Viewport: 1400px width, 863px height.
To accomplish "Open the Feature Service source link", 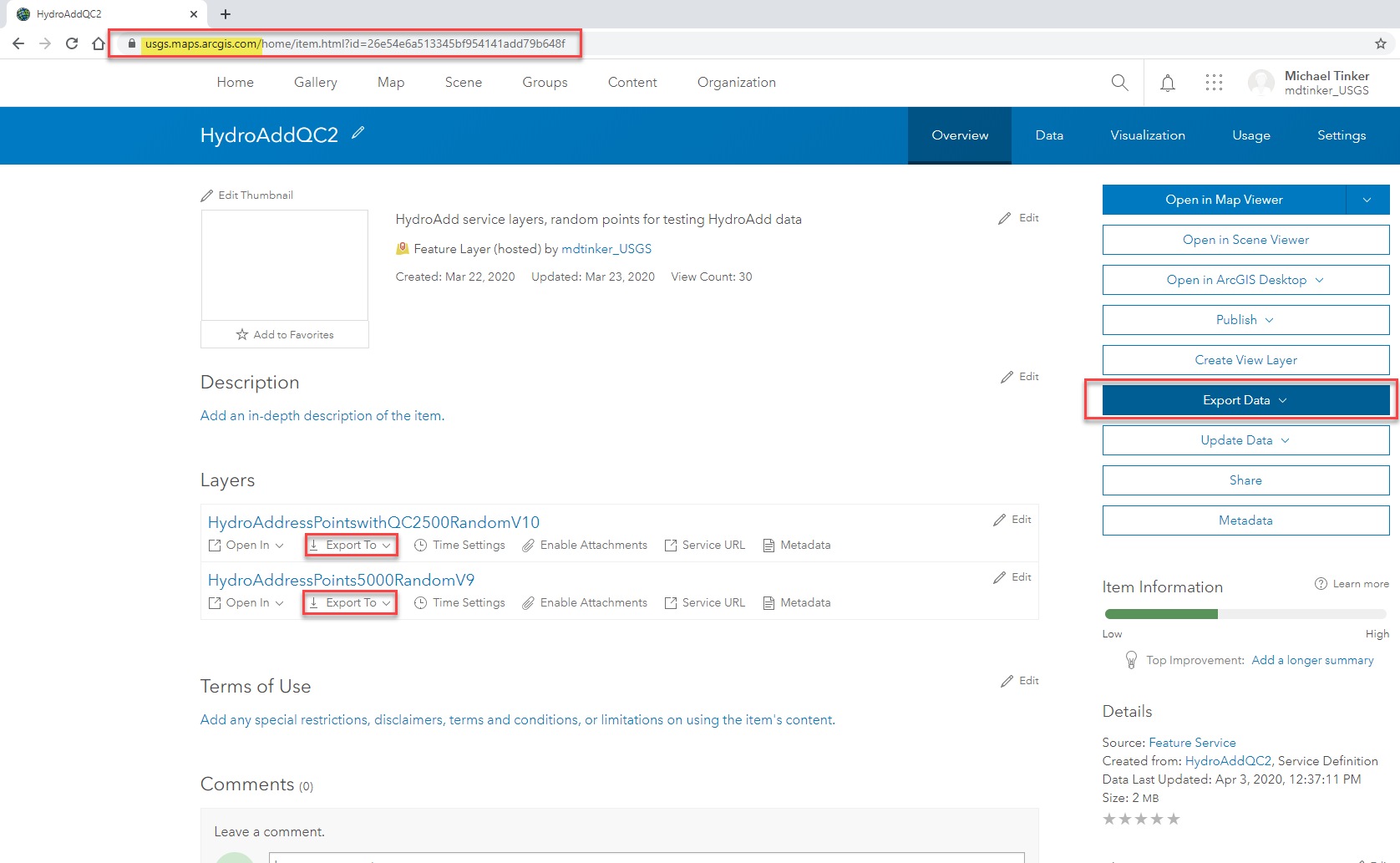I will point(1192,743).
